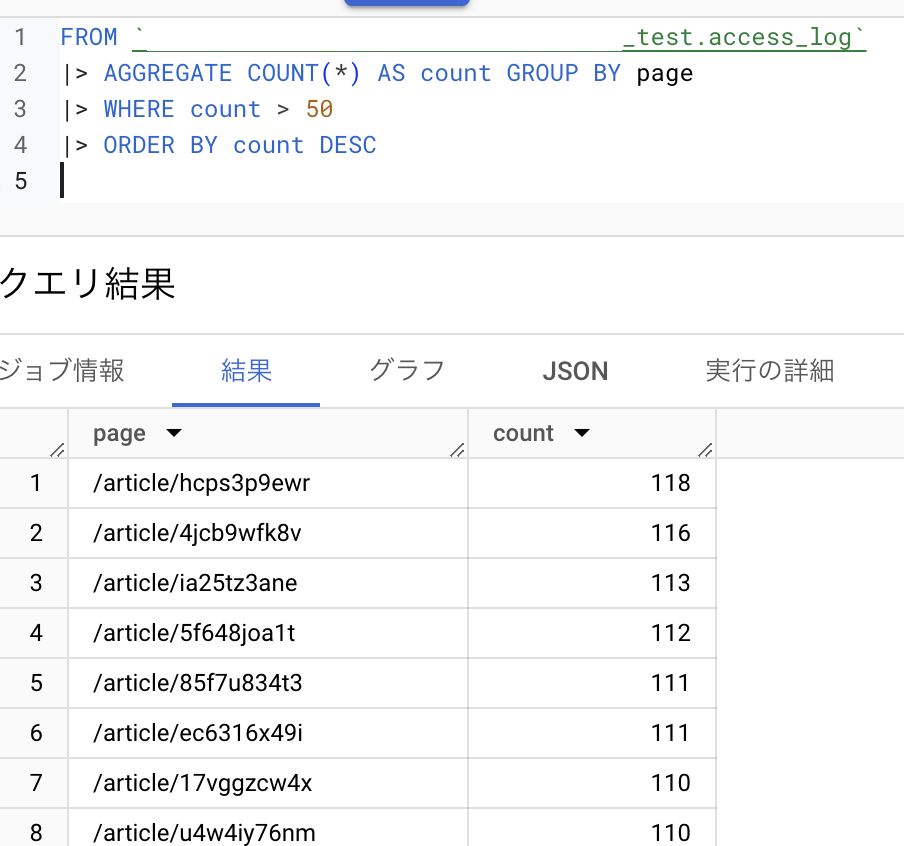
Task: Click the blue button above the editor
Action: tap(406, 3)
